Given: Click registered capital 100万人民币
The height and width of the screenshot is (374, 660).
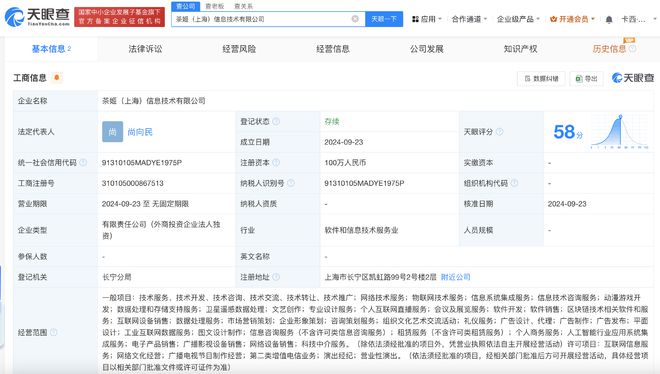Looking at the screenshot, I should 345,162.
